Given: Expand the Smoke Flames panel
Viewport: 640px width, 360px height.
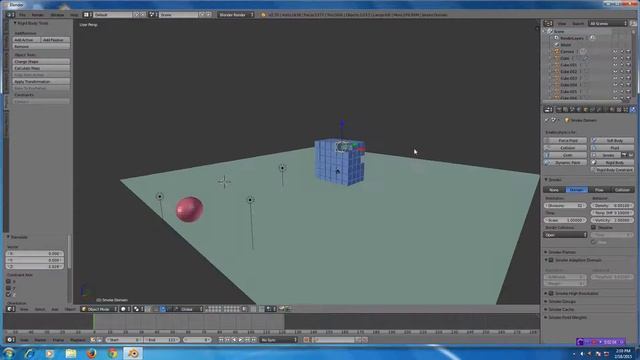Looking at the screenshot, I should [x=561, y=252].
